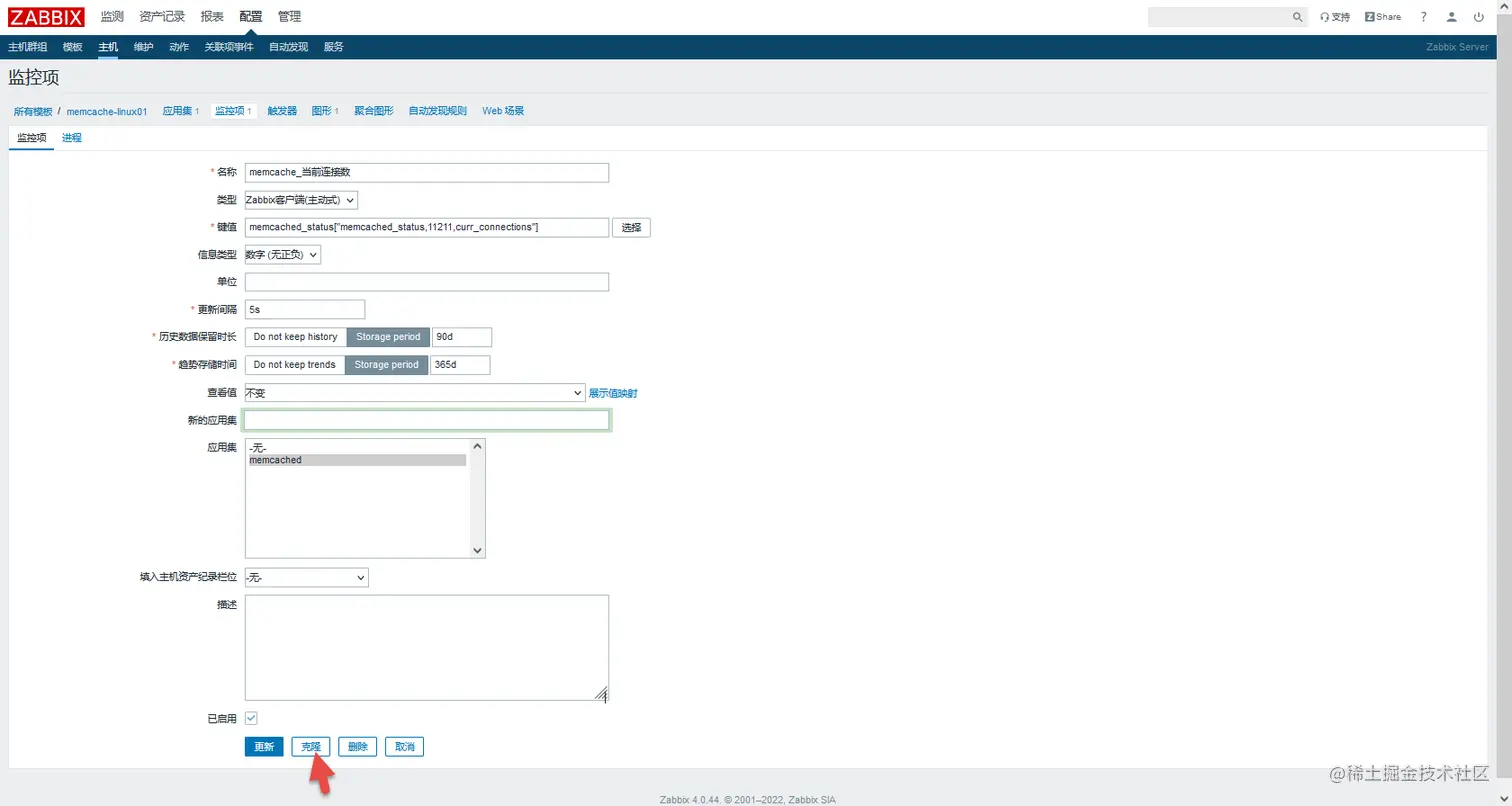Click the 365d trend period field
This screenshot has width=1512, height=806.
coord(460,365)
